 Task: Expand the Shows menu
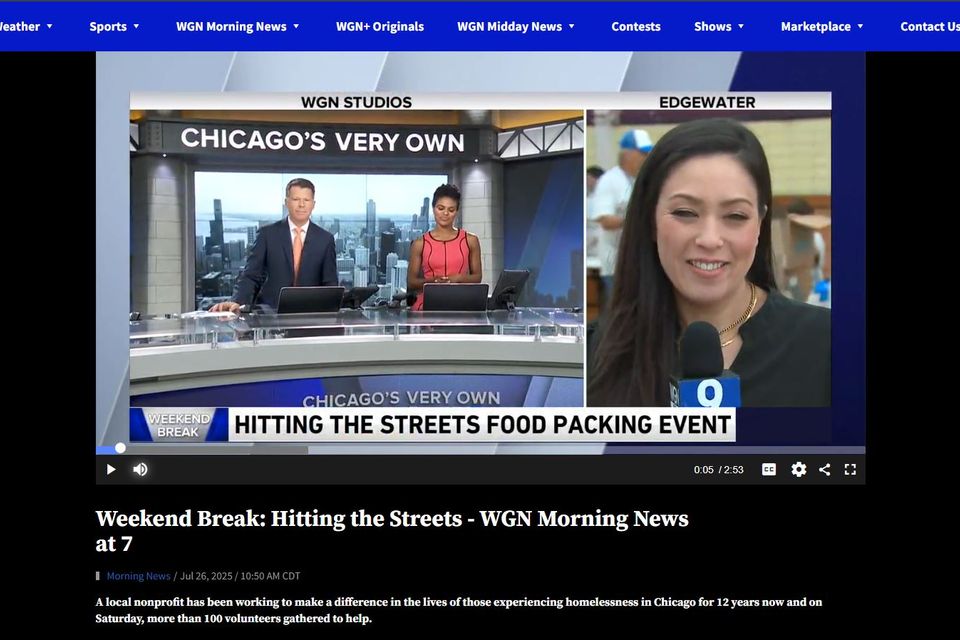(719, 26)
